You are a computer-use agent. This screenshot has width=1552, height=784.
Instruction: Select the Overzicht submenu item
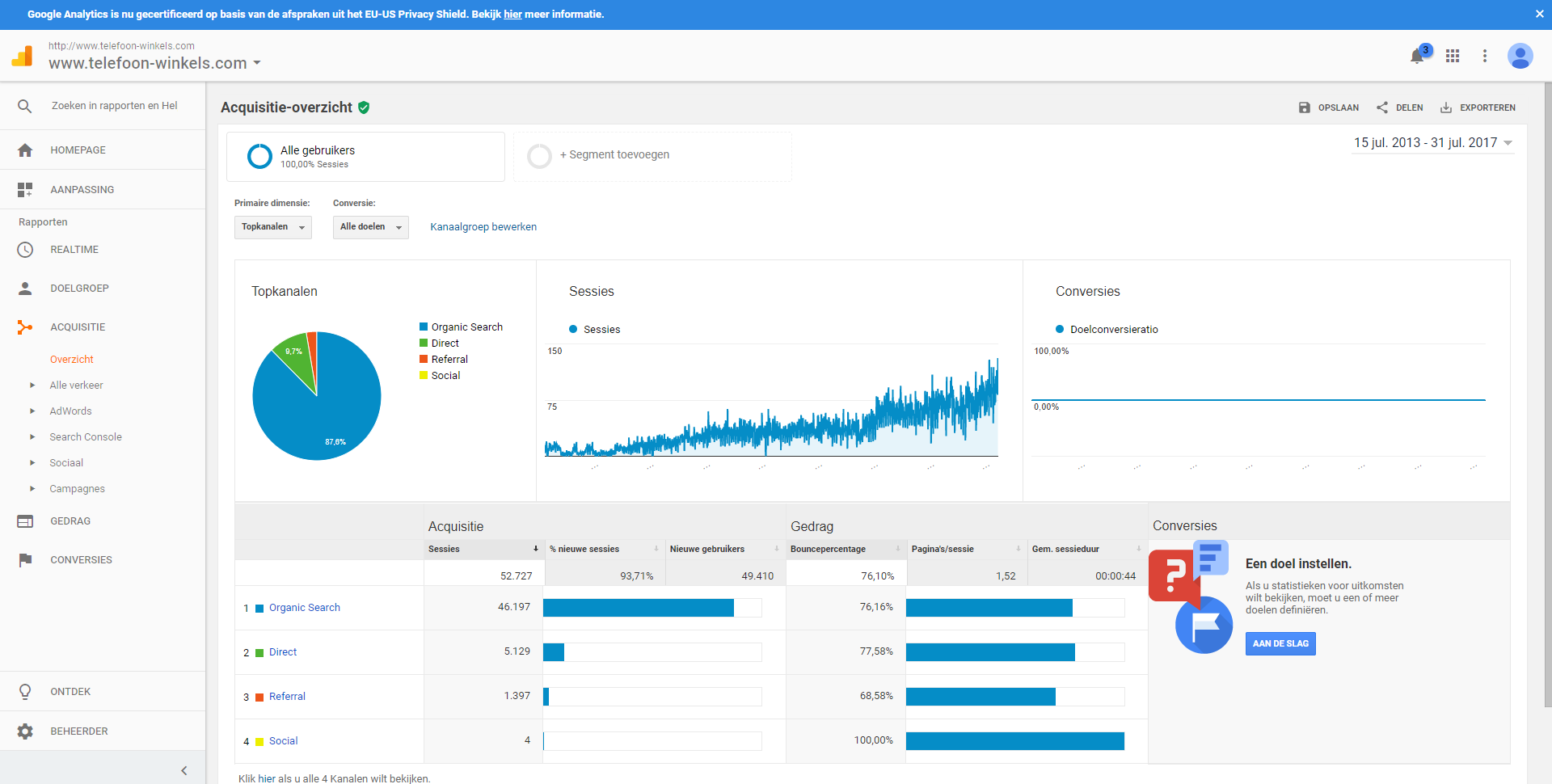pos(72,360)
